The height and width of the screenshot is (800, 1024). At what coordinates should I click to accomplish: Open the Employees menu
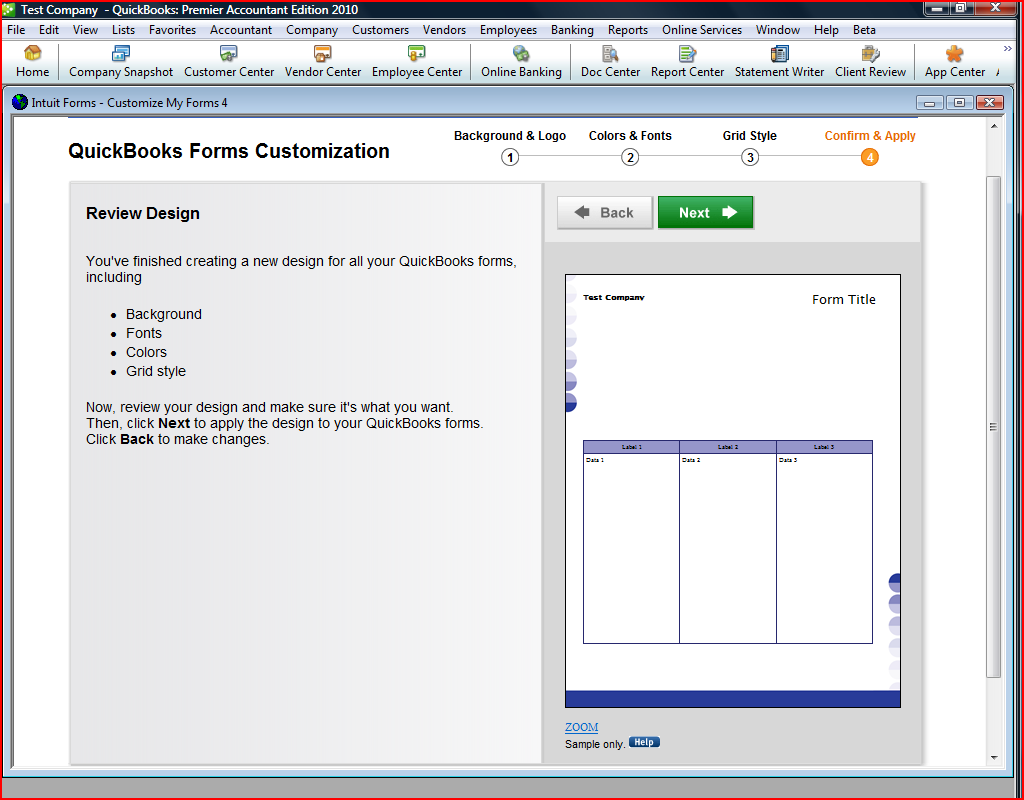(508, 30)
